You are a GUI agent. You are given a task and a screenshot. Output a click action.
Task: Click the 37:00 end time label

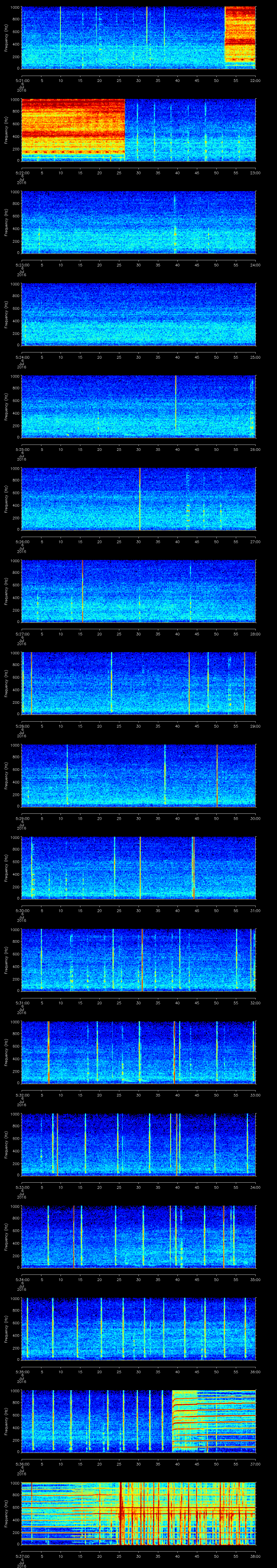[x=255, y=1464]
